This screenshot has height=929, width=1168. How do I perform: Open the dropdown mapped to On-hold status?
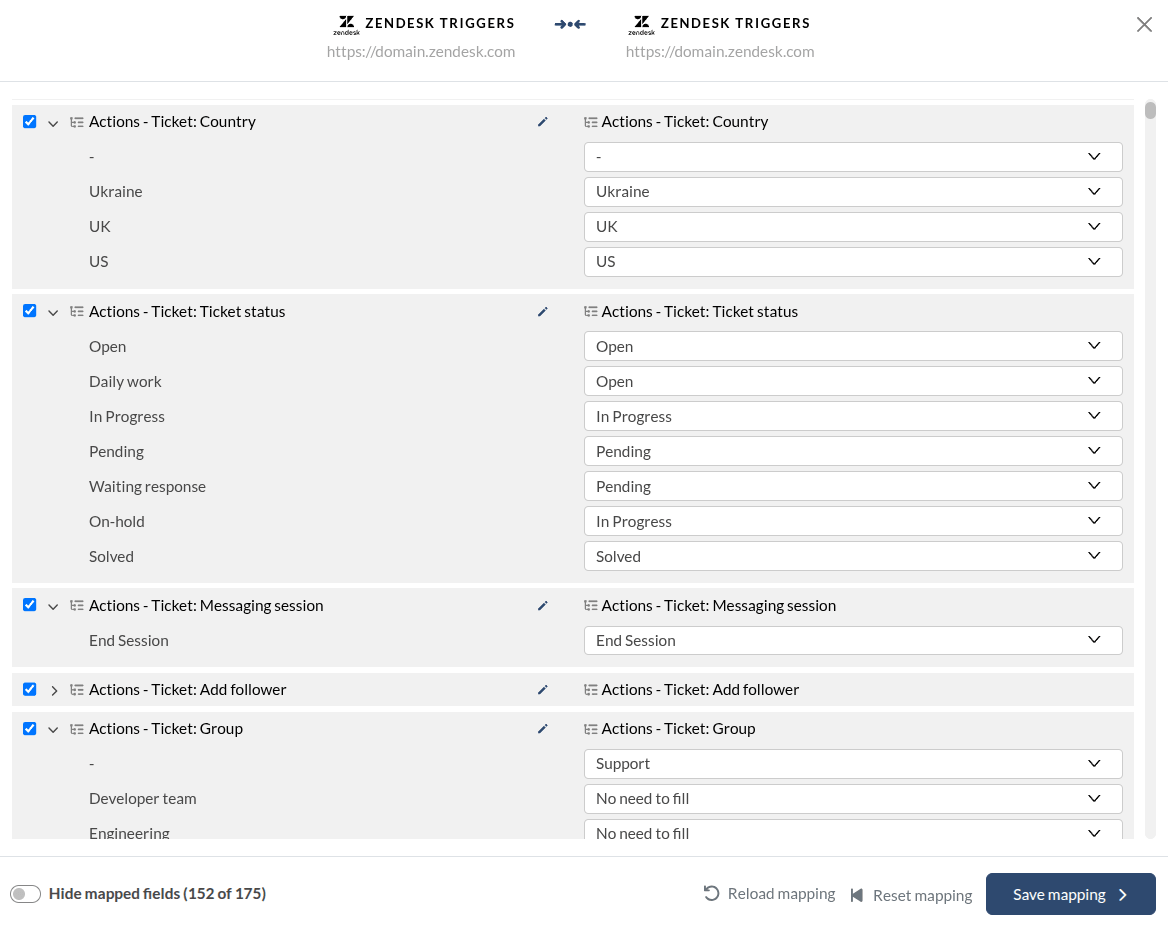pyautogui.click(x=853, y=521)
